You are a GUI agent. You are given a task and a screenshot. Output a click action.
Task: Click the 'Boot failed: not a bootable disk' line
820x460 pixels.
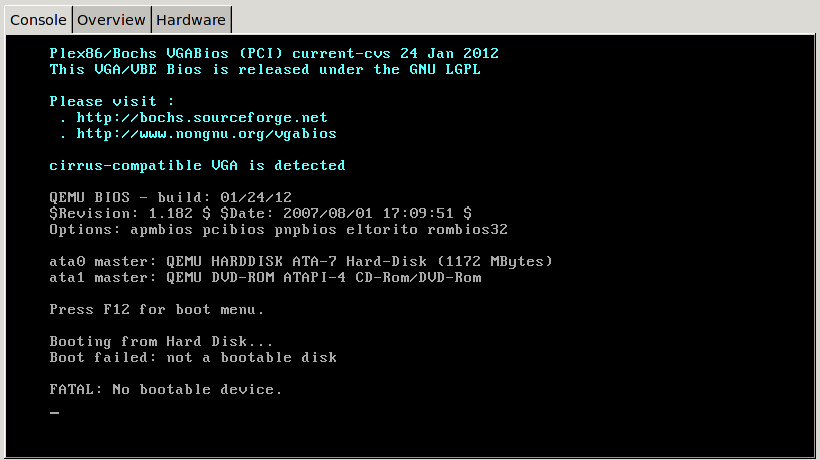[x=193, y=357]
